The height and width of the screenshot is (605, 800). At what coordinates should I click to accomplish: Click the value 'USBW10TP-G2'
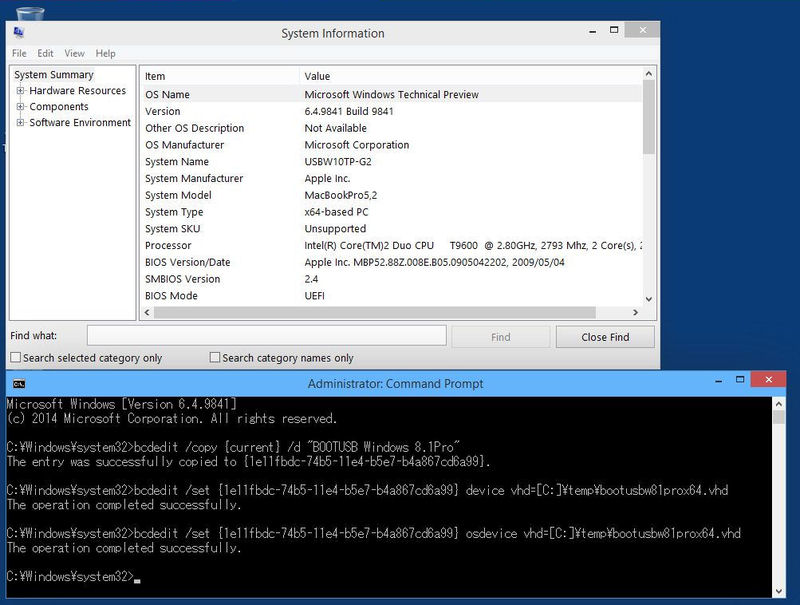click(x=338, y=162)
